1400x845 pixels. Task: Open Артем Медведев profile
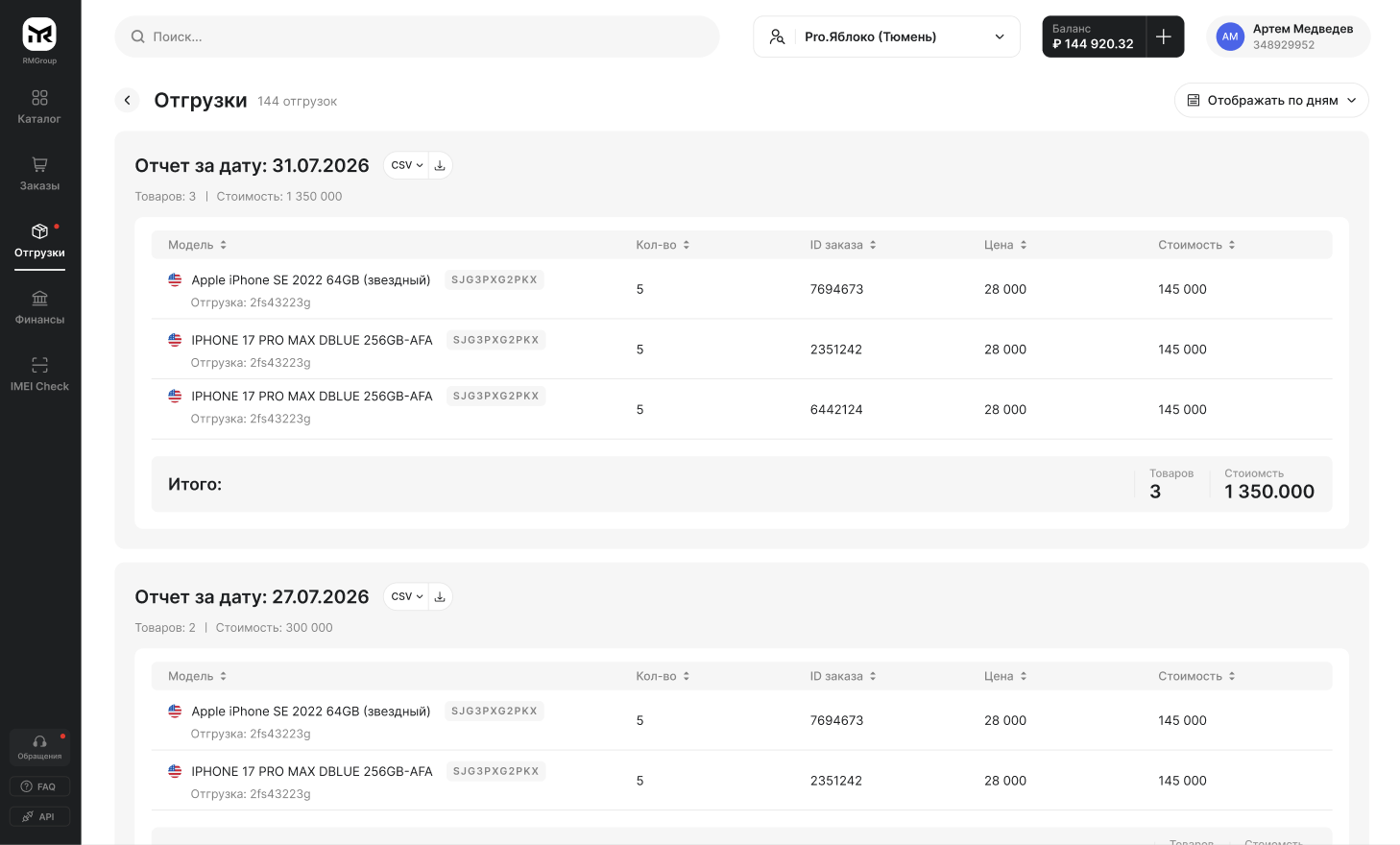[x=1288, y=36]
